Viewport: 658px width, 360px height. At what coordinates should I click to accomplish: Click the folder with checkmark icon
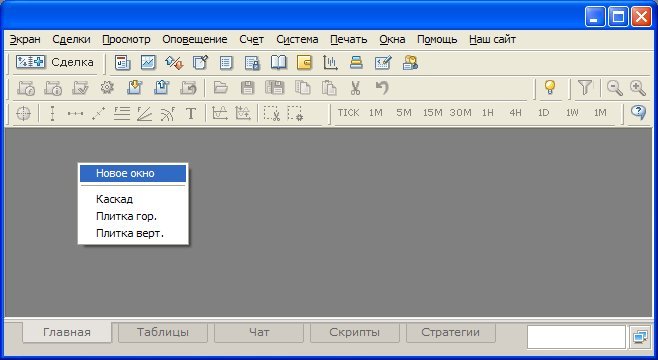(x=80, y=88)
